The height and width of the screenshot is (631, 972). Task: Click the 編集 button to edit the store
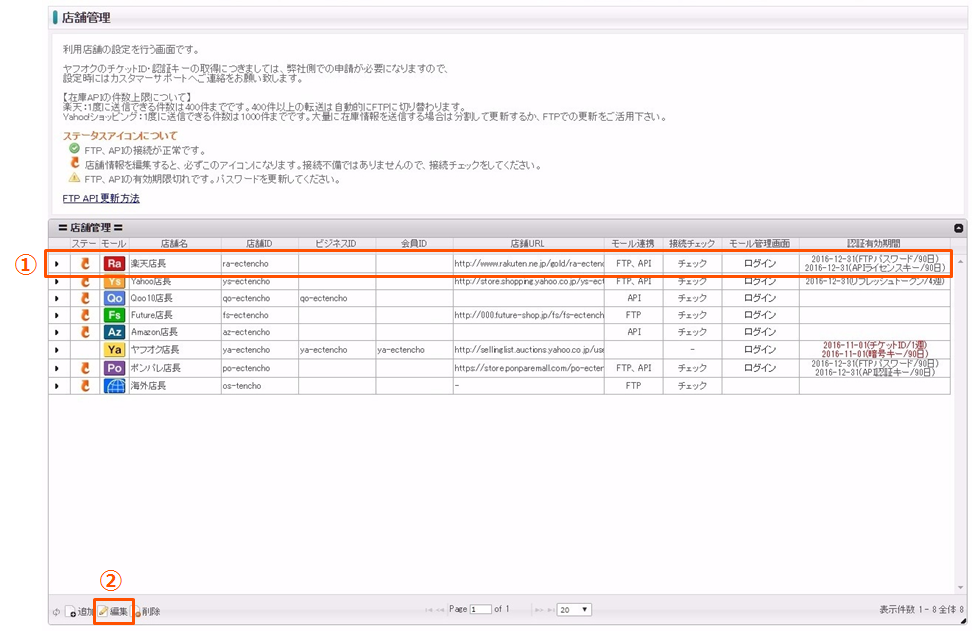coord(113,612)
